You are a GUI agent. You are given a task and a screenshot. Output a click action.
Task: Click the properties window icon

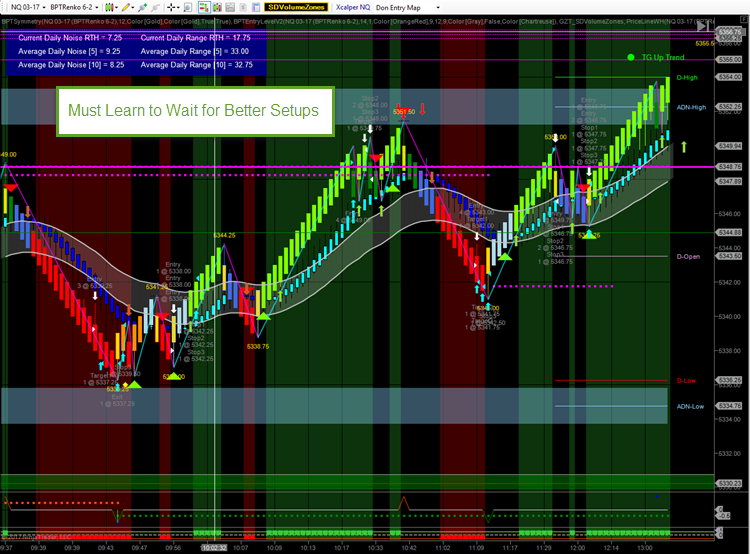point(256,7)
